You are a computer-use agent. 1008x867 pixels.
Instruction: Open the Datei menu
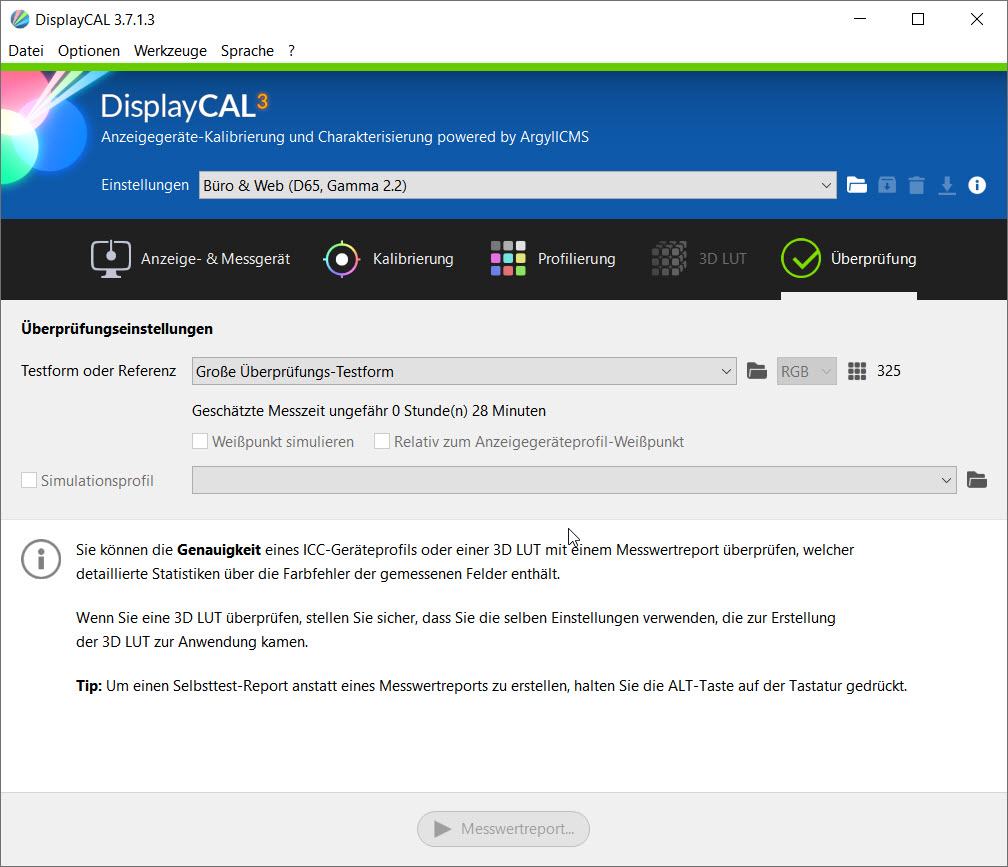(x=26, y=51)
